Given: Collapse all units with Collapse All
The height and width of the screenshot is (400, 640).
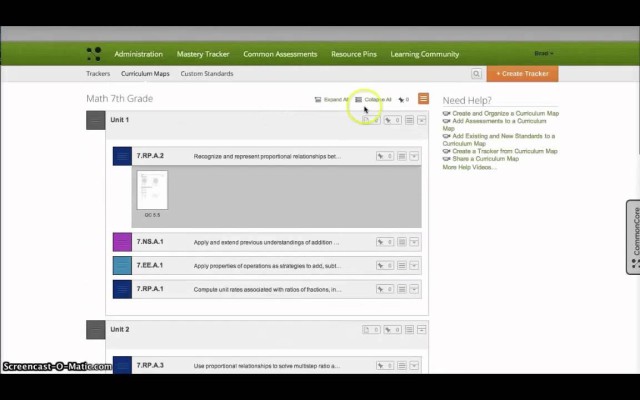Looking at the screenshot, I should [372, 100].
